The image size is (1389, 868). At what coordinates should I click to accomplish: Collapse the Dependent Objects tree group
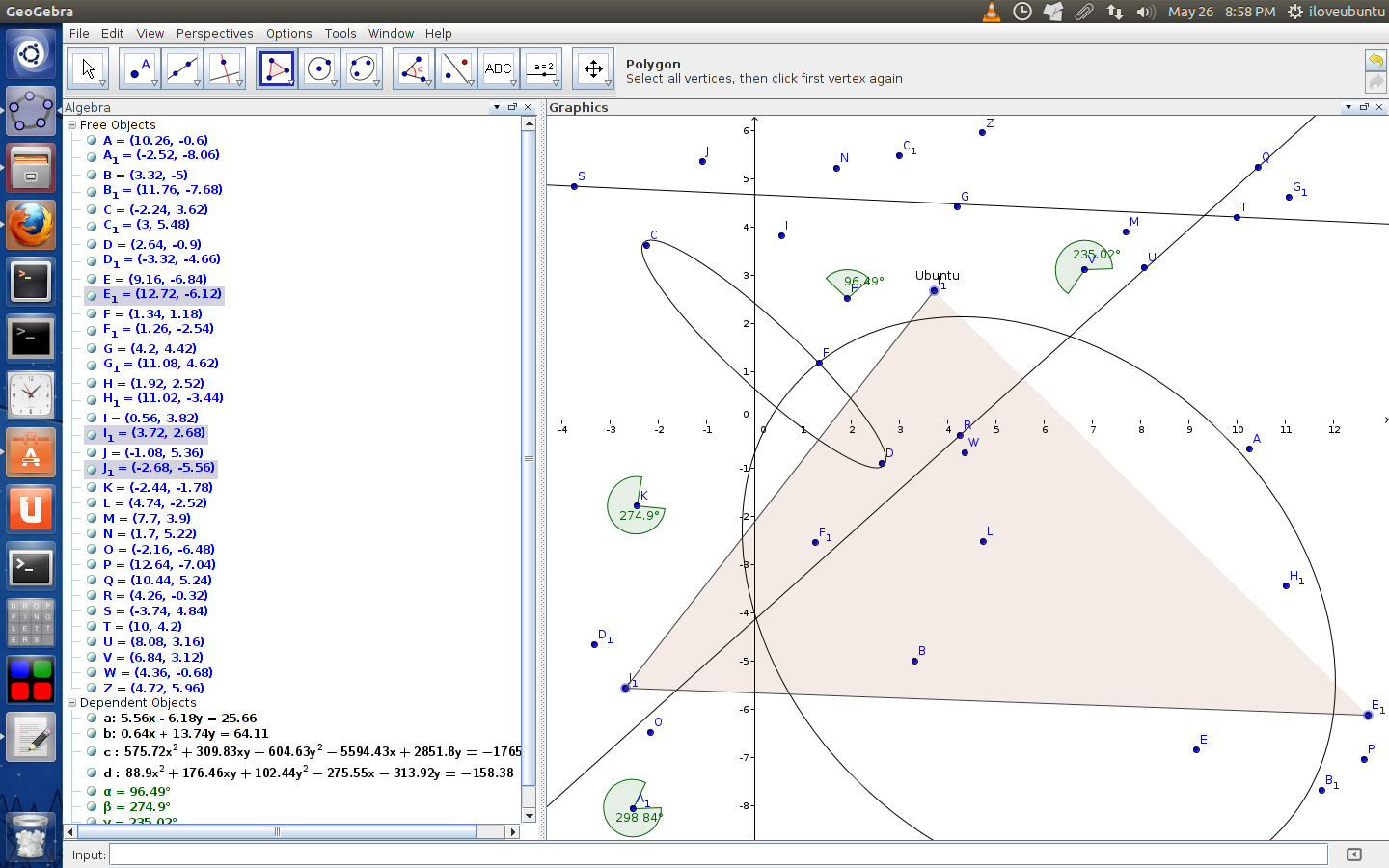[71, 702]
